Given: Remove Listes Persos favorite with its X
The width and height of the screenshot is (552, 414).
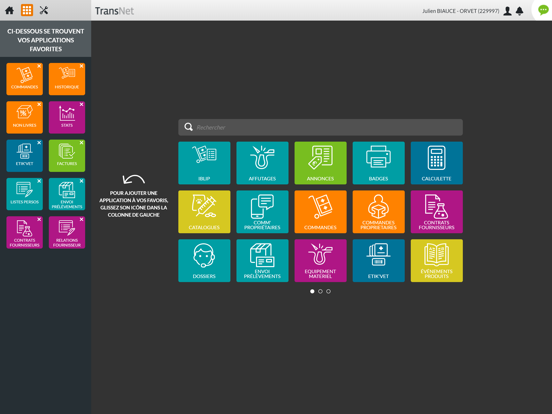Looking at the screenshot, I should click(39, 181).
